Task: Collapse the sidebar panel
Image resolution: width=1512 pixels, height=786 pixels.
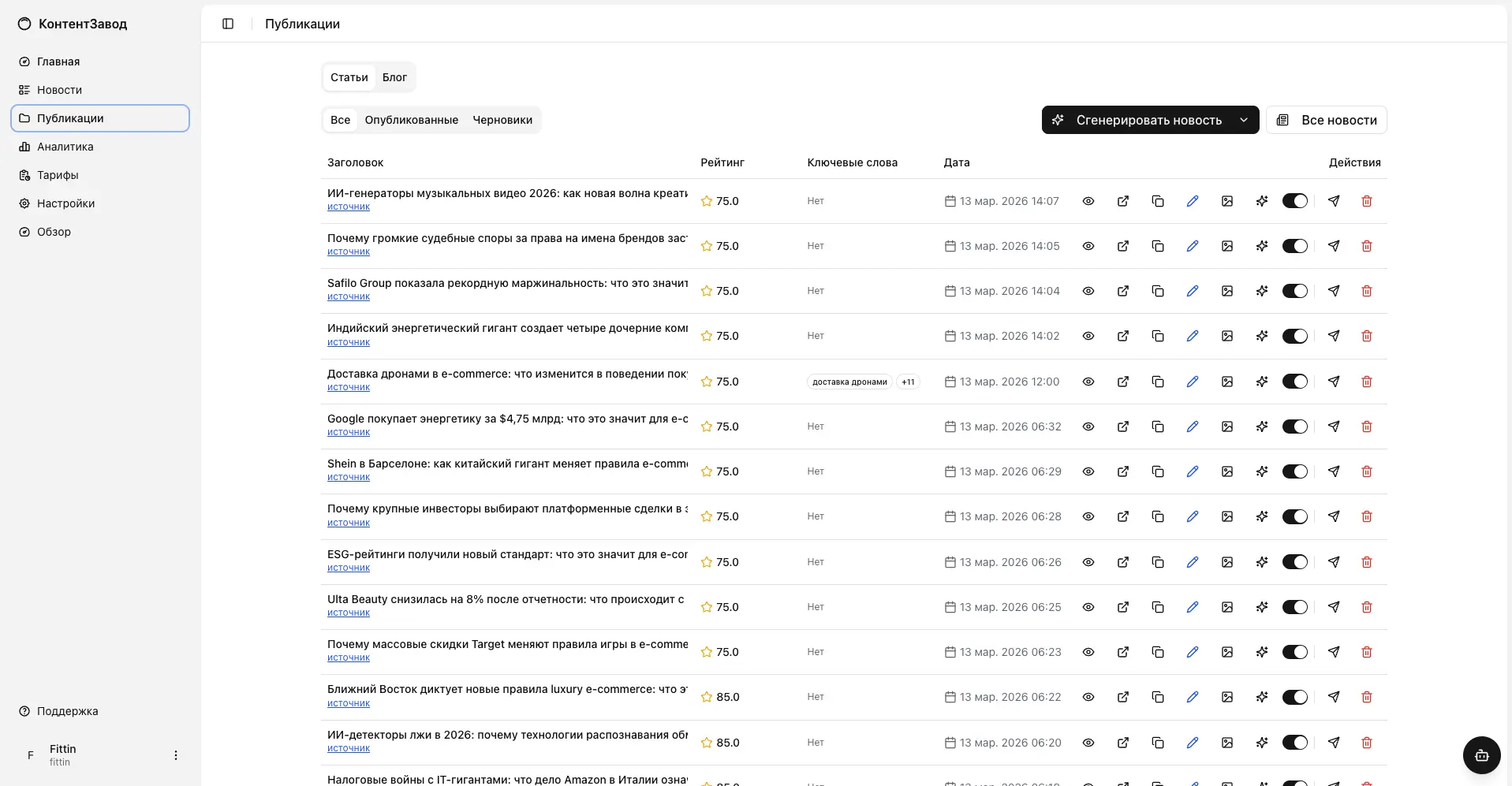Action: click(228, 24)
